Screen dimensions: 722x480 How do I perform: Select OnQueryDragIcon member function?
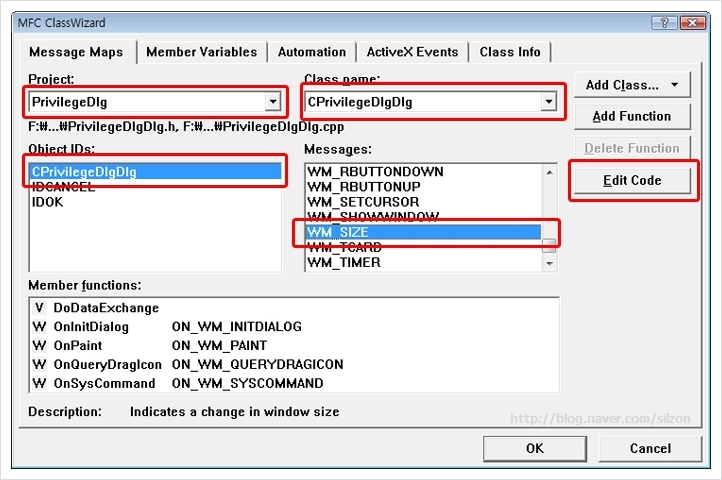294,364
